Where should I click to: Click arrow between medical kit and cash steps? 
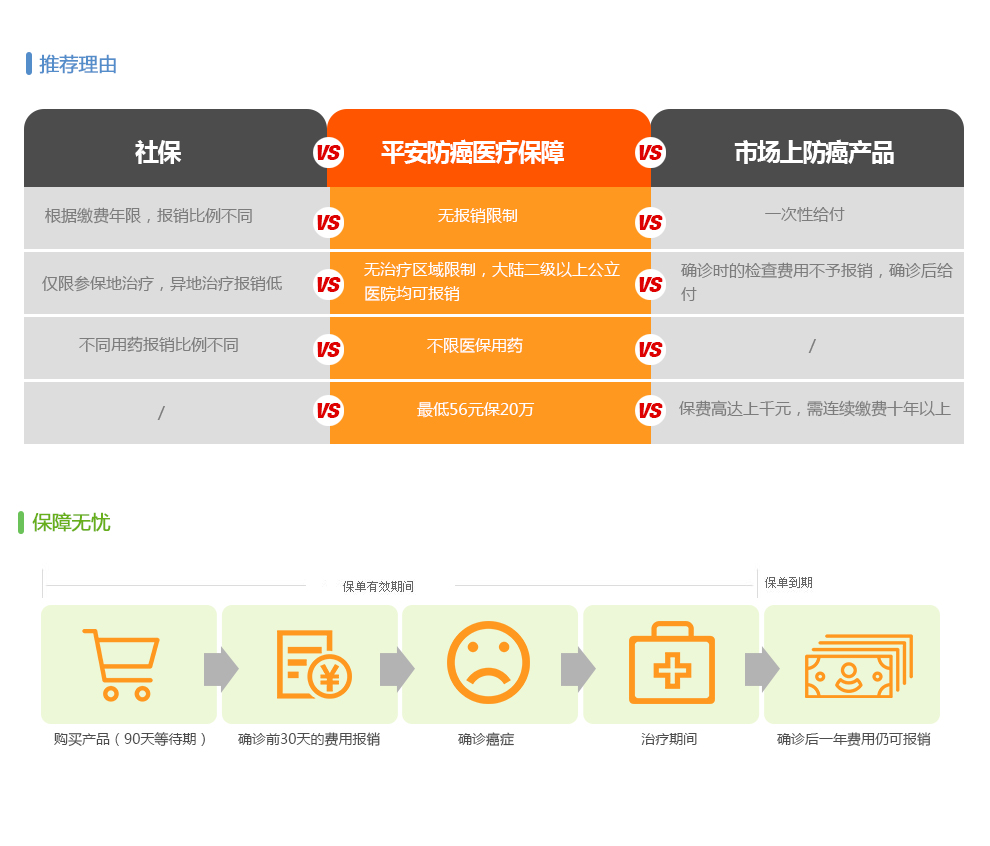pos(762,669)
